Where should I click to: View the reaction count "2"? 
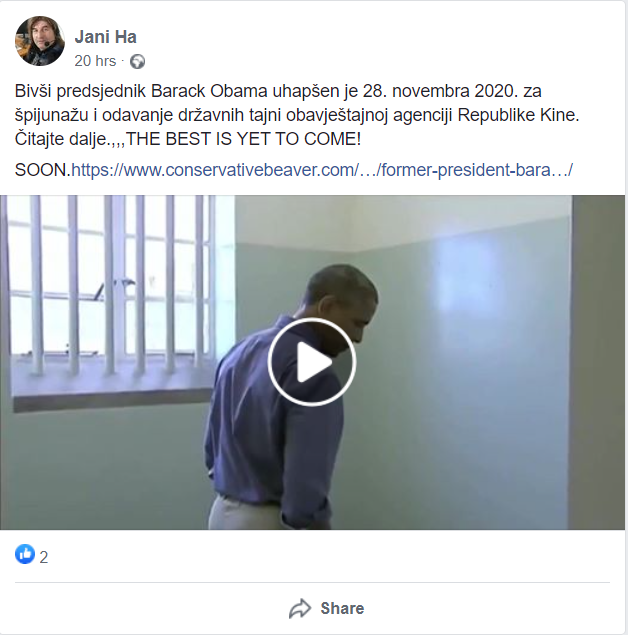tap(44, 557)
